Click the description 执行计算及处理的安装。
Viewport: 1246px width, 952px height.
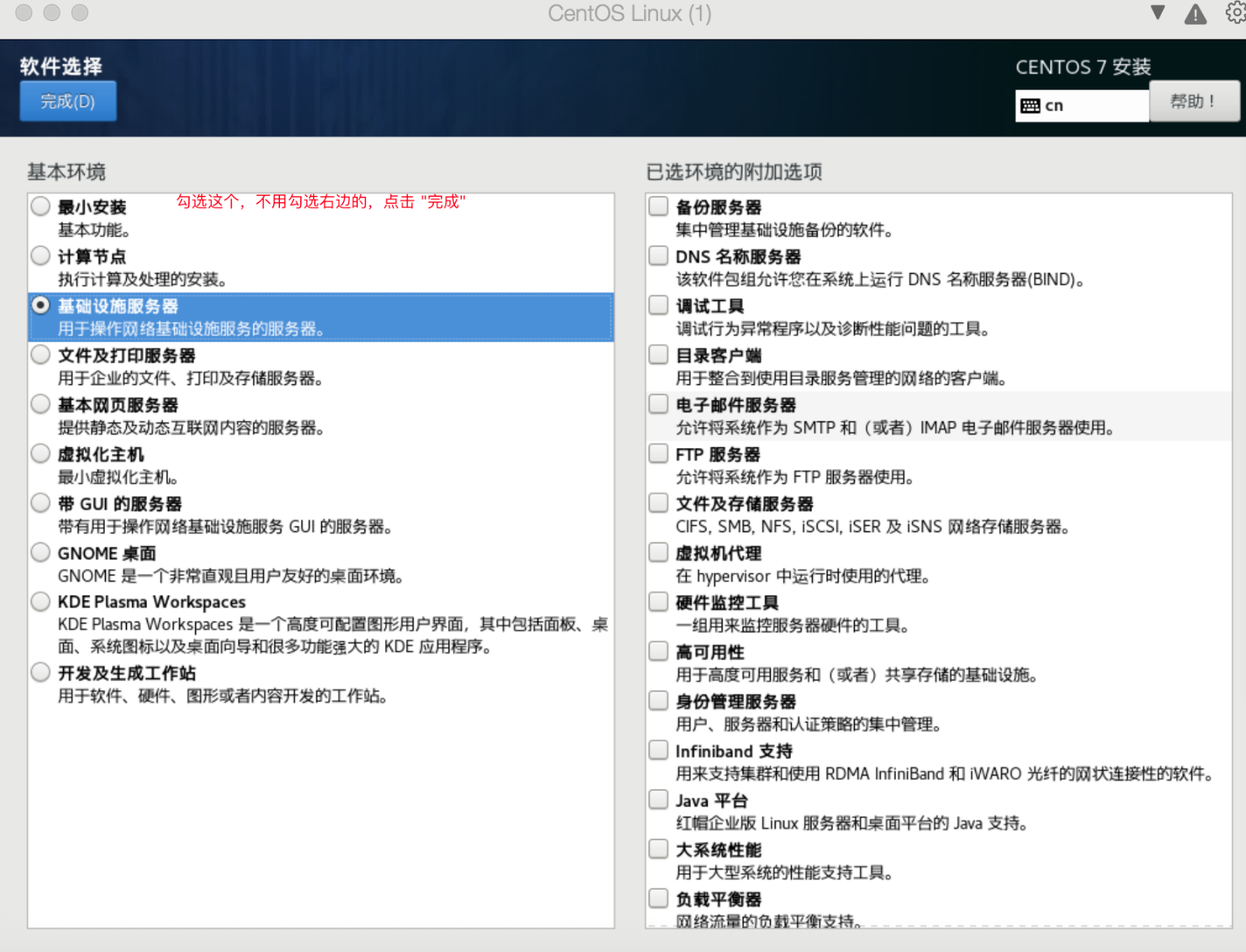(142, 279)
